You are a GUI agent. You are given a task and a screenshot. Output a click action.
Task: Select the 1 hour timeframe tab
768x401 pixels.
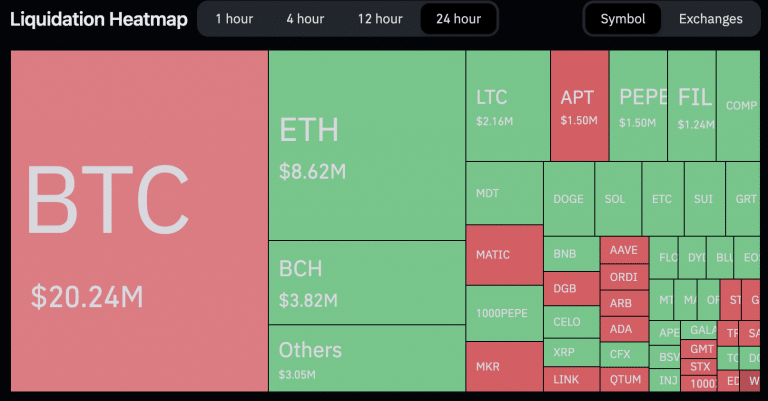coord(233,19)
